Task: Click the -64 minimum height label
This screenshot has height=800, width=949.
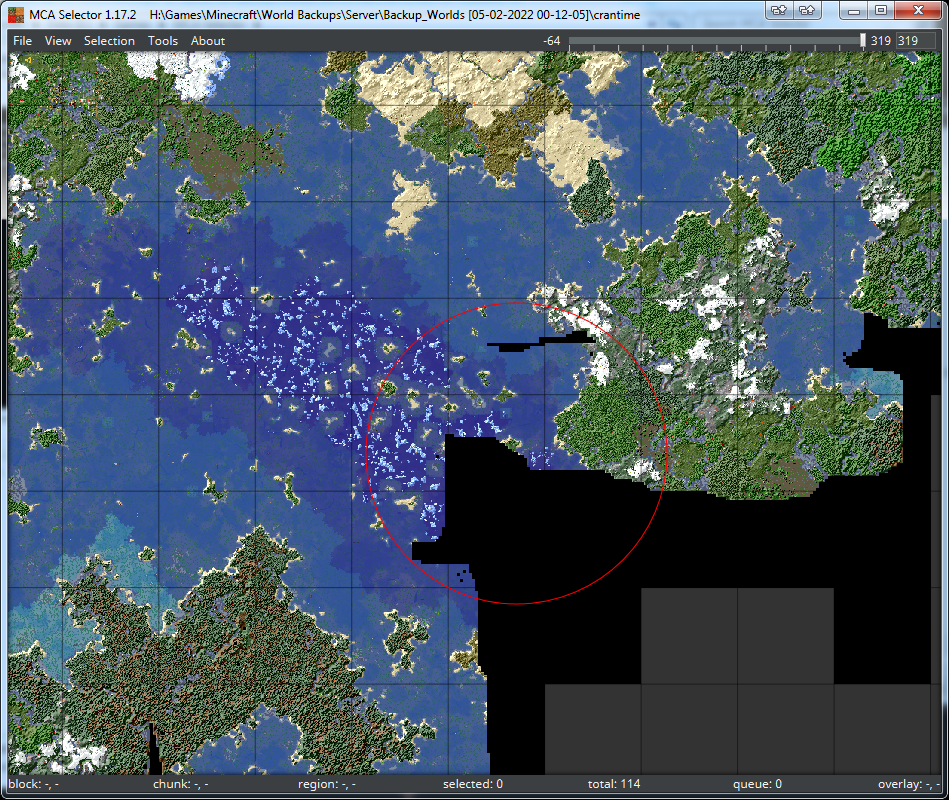Action: click(x=551, y=41)
